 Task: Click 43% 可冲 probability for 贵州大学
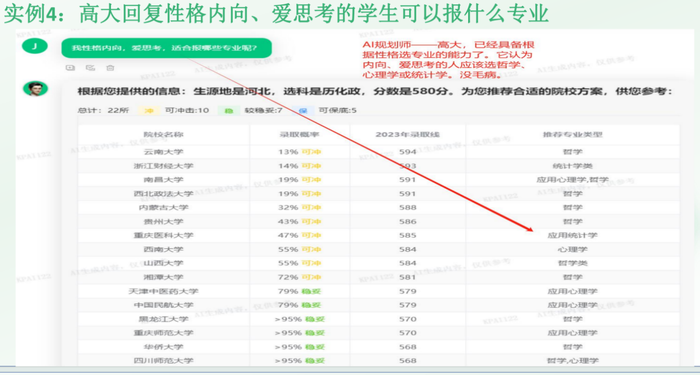tap(299, 221)
